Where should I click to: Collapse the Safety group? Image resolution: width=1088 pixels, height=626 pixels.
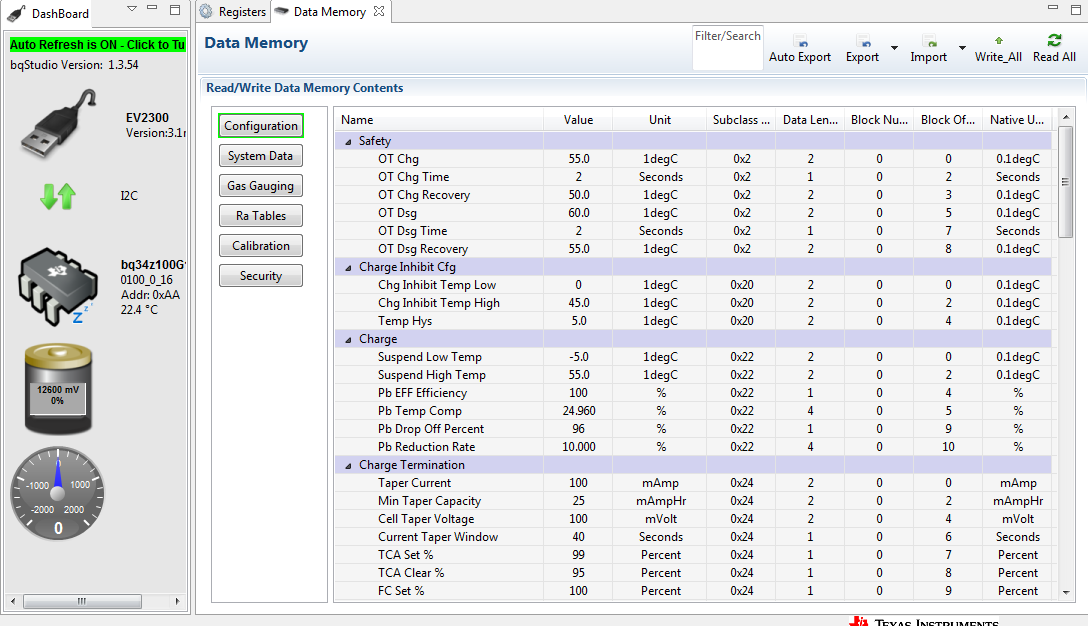coord(348,142)
